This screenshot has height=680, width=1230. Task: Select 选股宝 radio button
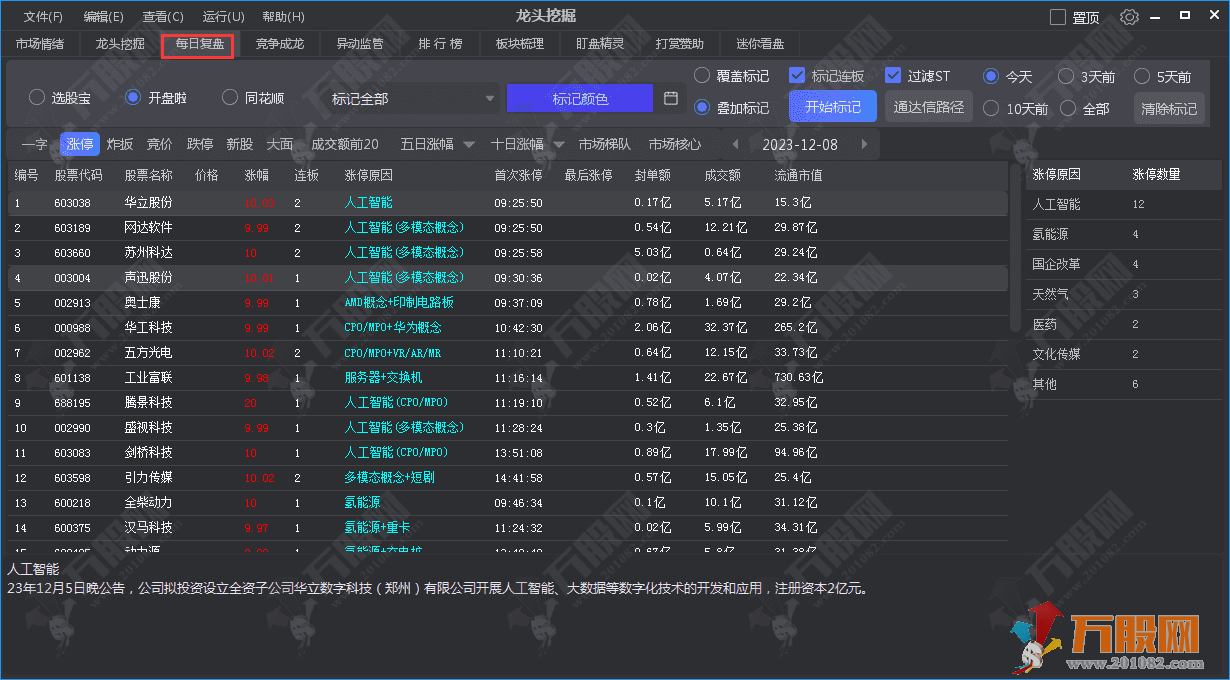click(37, 98)
